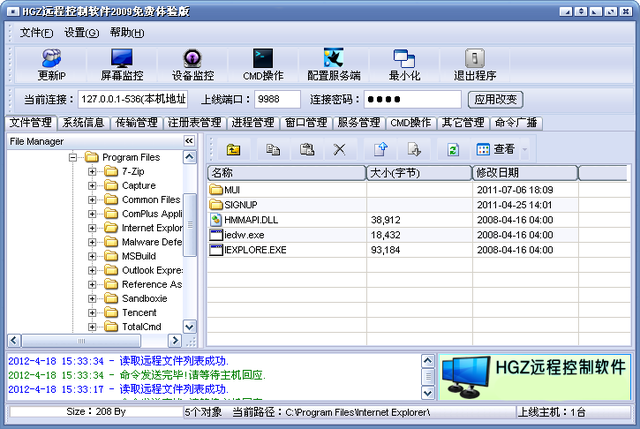Sort by the 大小(字节) column header
The image size is (640, 429).
pyautogui.click(x=419, y=173)
